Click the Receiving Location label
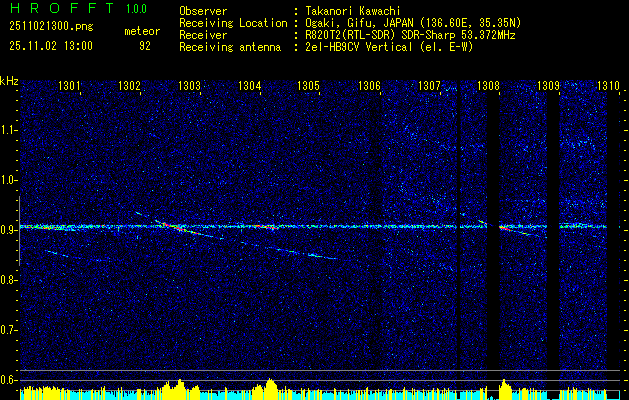This screenshot has height=400, width=629. pos(233,23)
